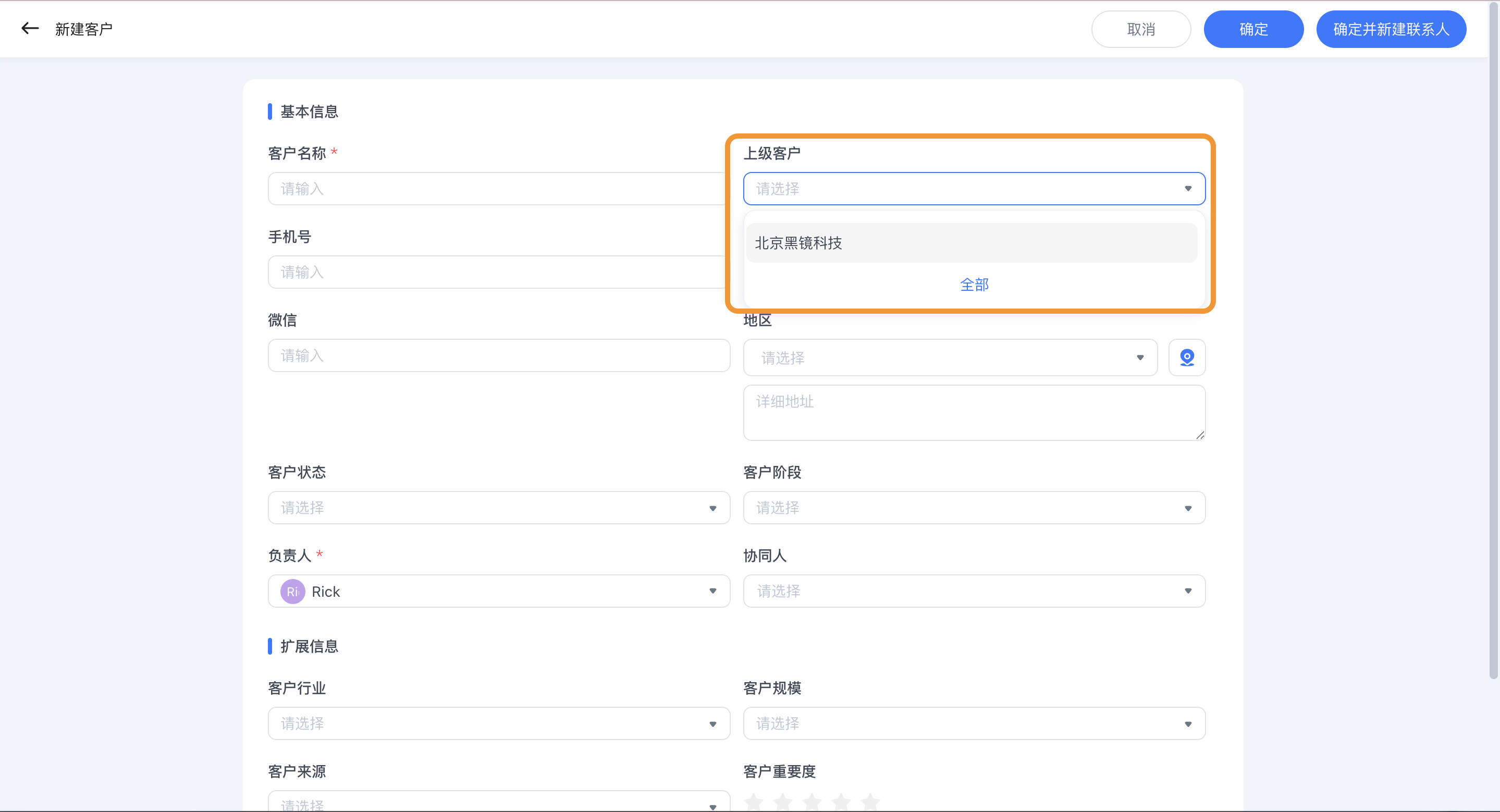Click the back arrow to leave 新建客户
The image size is (1500, 812).
(x=30, y=28)
